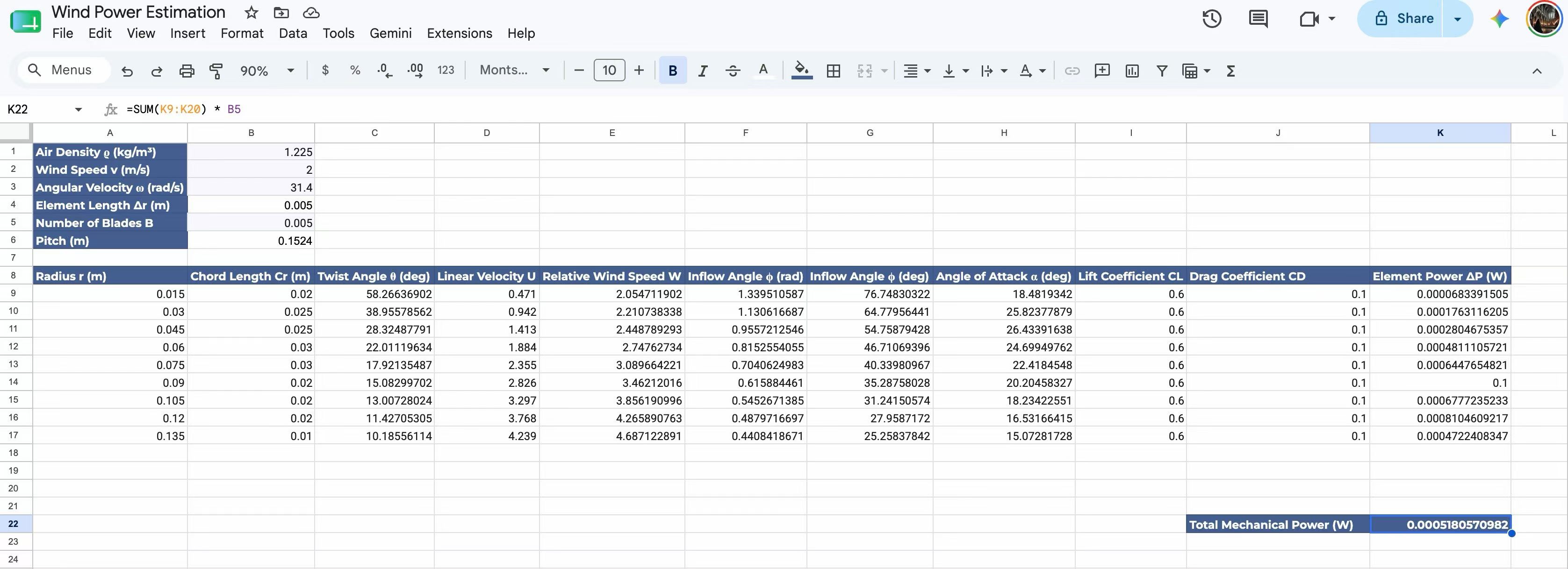Screen dimensions: 1568x569
Task: Open the Montserrat font dropdown
Action: (514, 70)
